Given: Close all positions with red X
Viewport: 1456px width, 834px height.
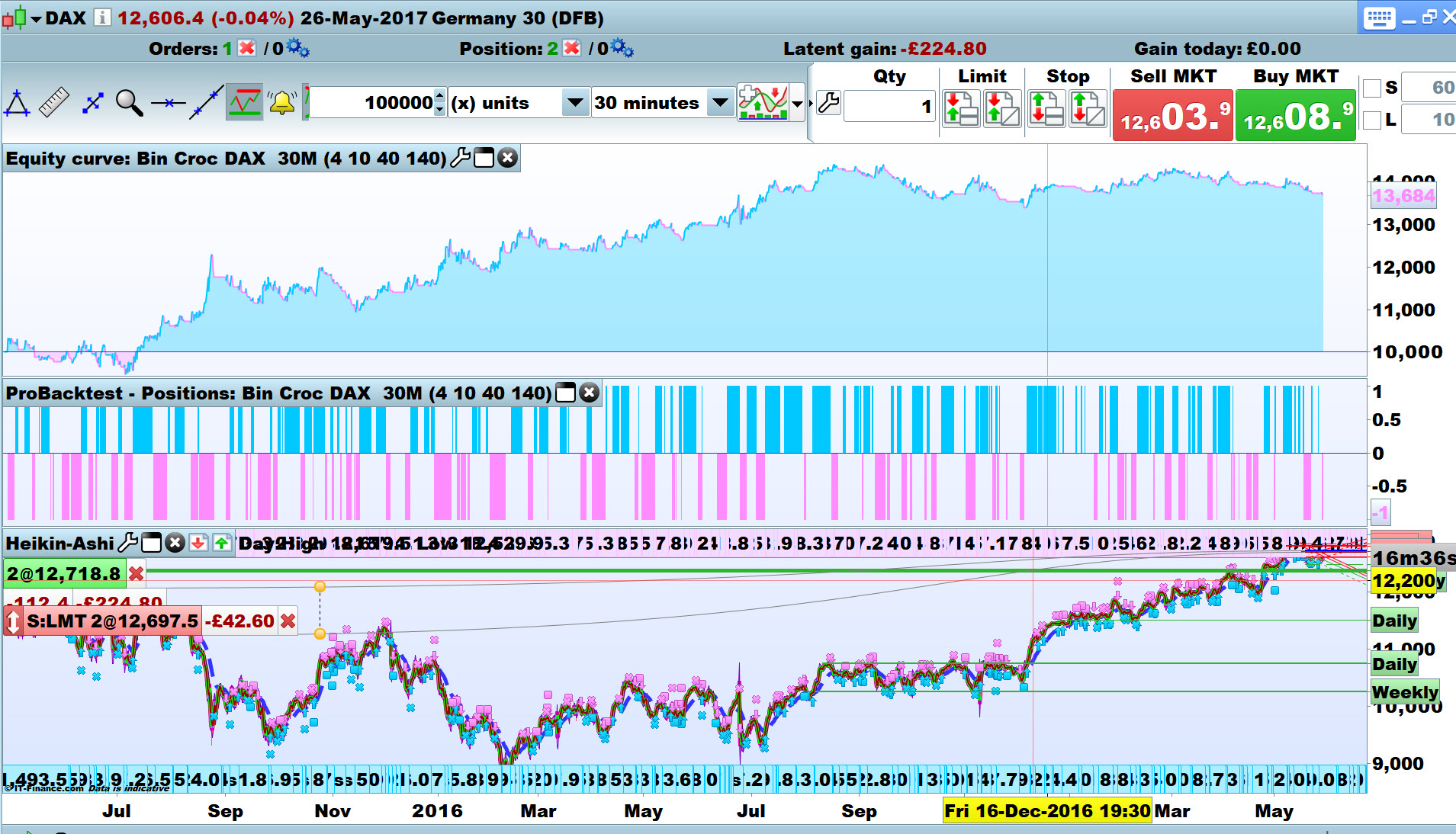Looking at the screenshot, I should point(571,48).
